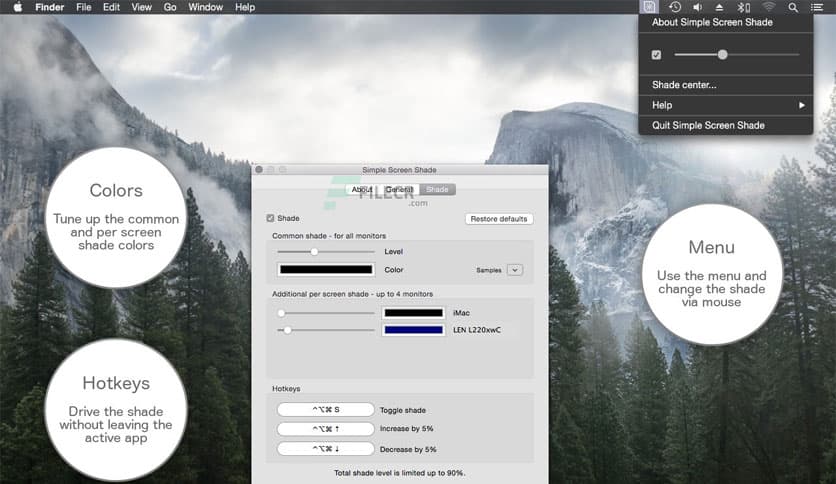Open the Finder menu
The width and height of the screenshot is (836, 484).
[x=50, y=7]
